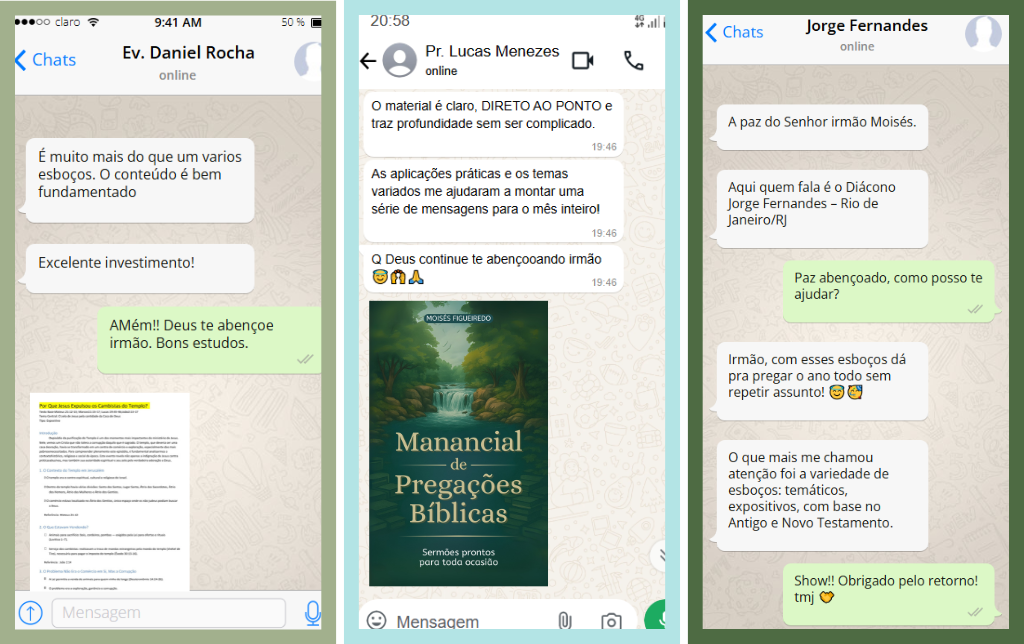Tap the paperclip attachment icon
Viewport: 1024px width, 644px height.
pyautogui.click(x=564, y=621)
